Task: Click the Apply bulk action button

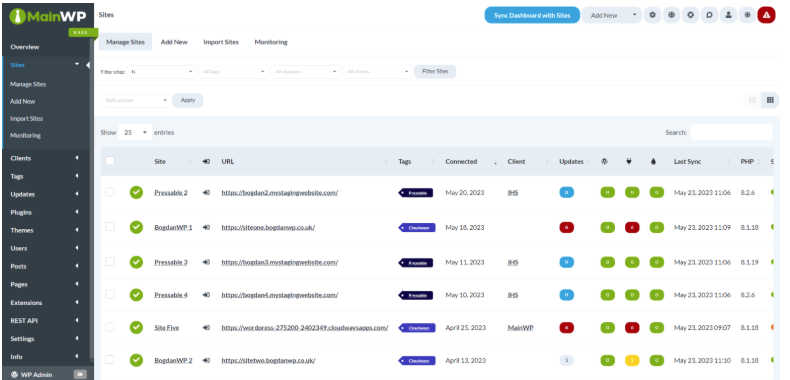Action: (188, 100)
